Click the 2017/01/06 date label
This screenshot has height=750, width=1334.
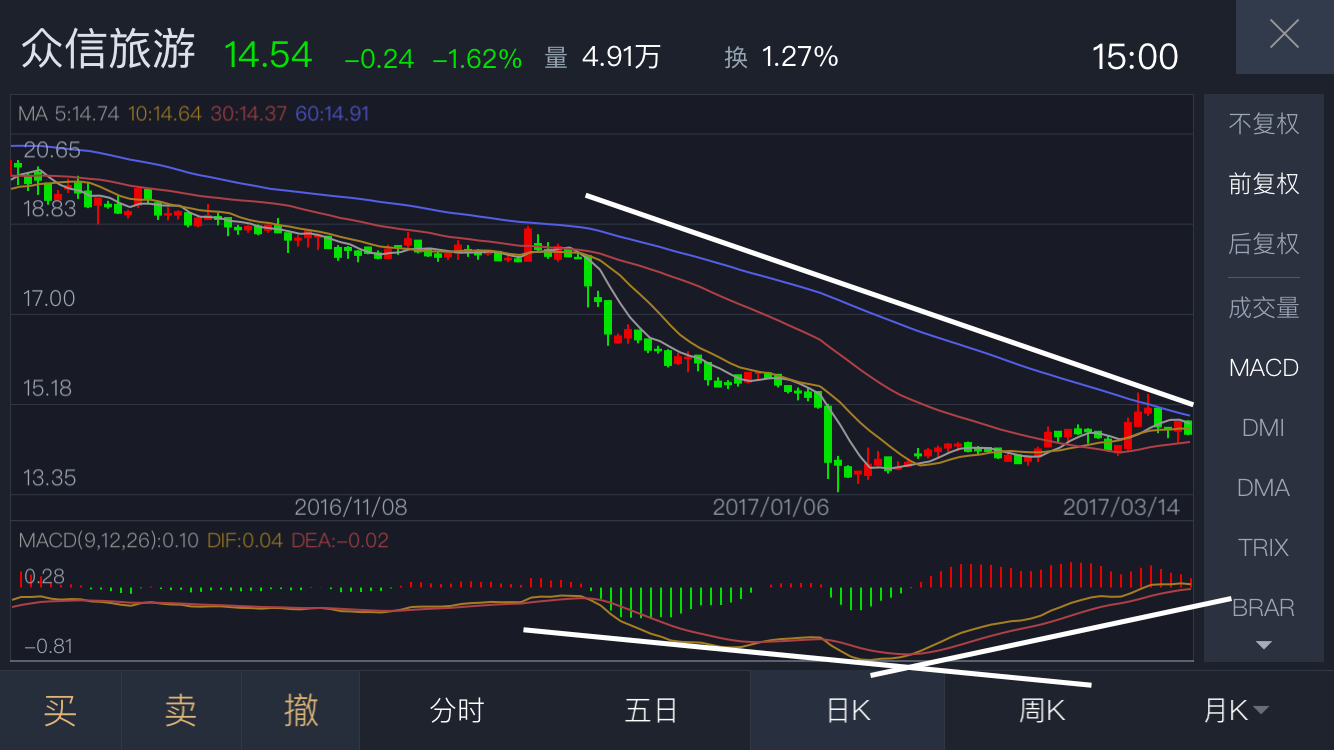771,507
